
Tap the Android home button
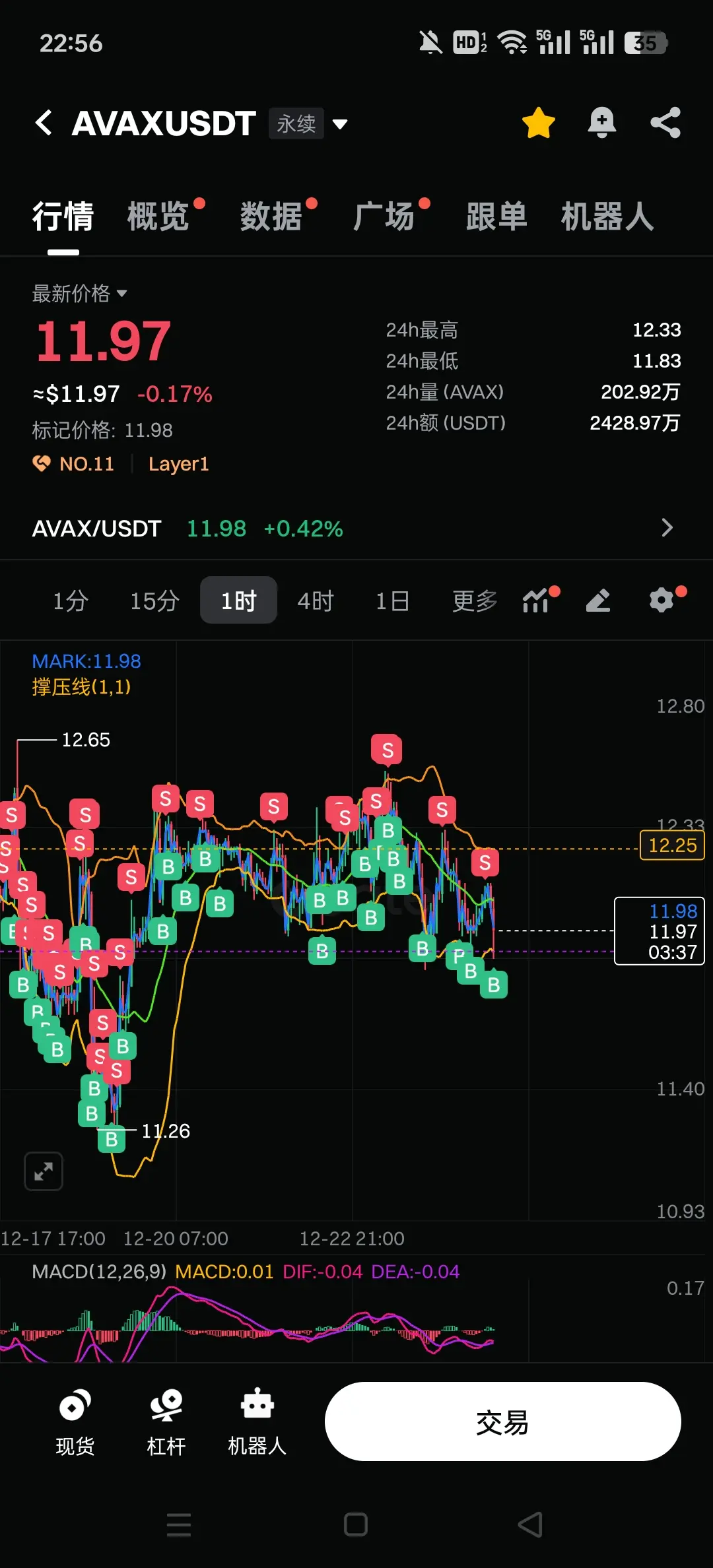[x=356, y=1524]
